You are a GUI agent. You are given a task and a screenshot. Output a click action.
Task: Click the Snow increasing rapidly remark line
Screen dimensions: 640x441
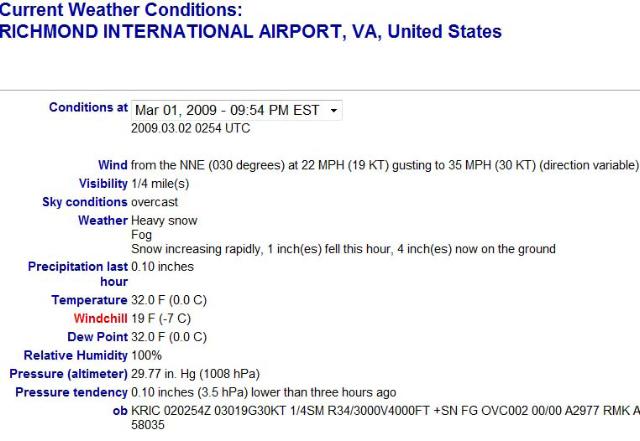click(x=343, y=249)
